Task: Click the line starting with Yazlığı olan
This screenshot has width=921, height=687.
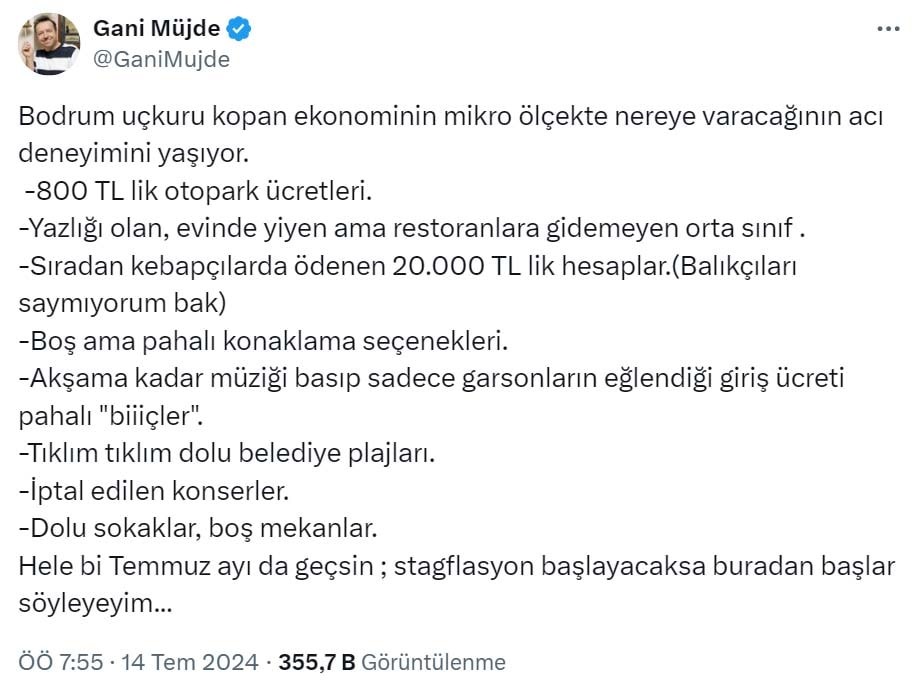Action: click(412, 228)
